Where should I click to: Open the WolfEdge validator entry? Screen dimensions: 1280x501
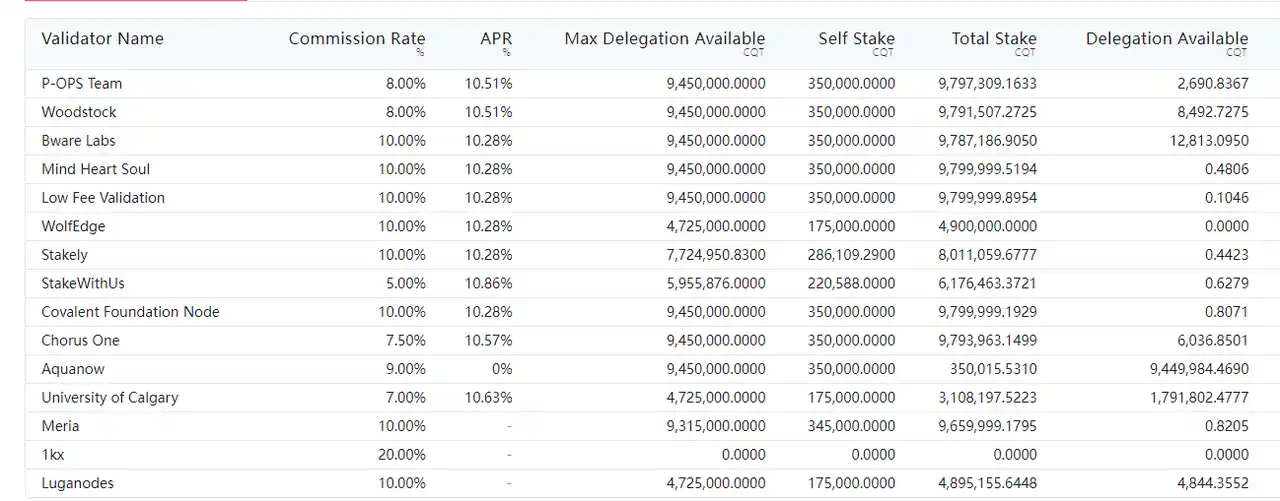coord(73,226)
